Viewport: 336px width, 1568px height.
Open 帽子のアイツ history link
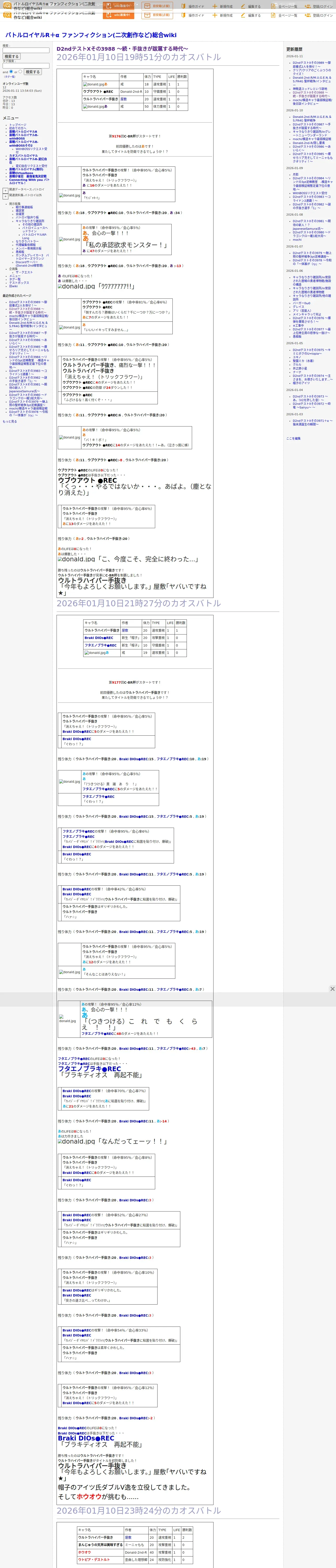[x=301, y=383]
